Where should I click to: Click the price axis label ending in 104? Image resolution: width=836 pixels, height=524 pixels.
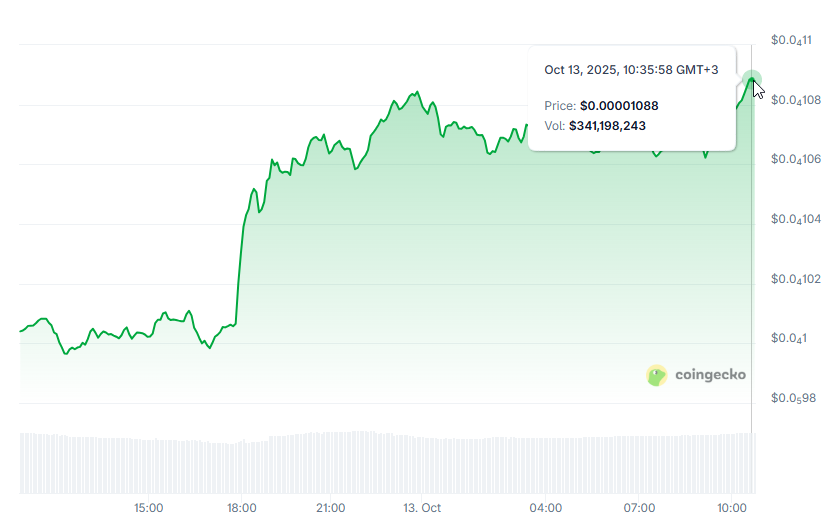coord(795,219)
